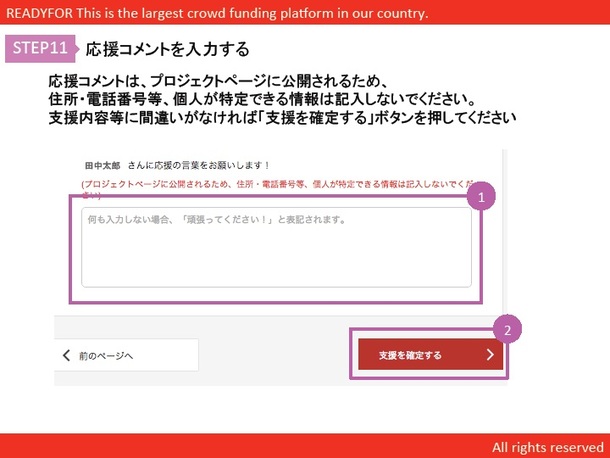The image size is (610, 458).
Task: Click the purple number 2 circle marker
Action: 508,329
